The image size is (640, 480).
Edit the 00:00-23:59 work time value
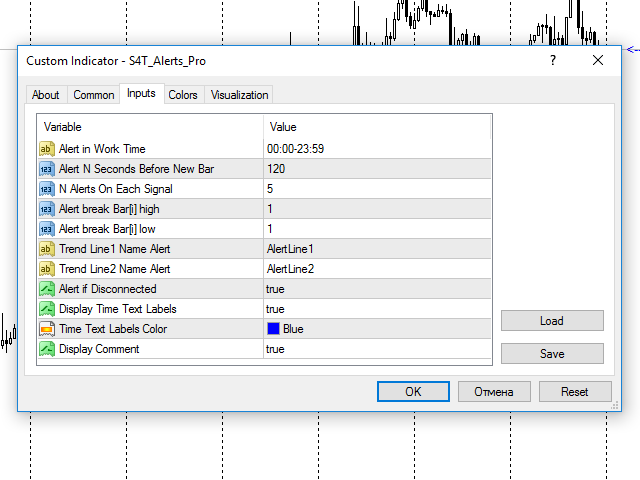coord(377,149)
